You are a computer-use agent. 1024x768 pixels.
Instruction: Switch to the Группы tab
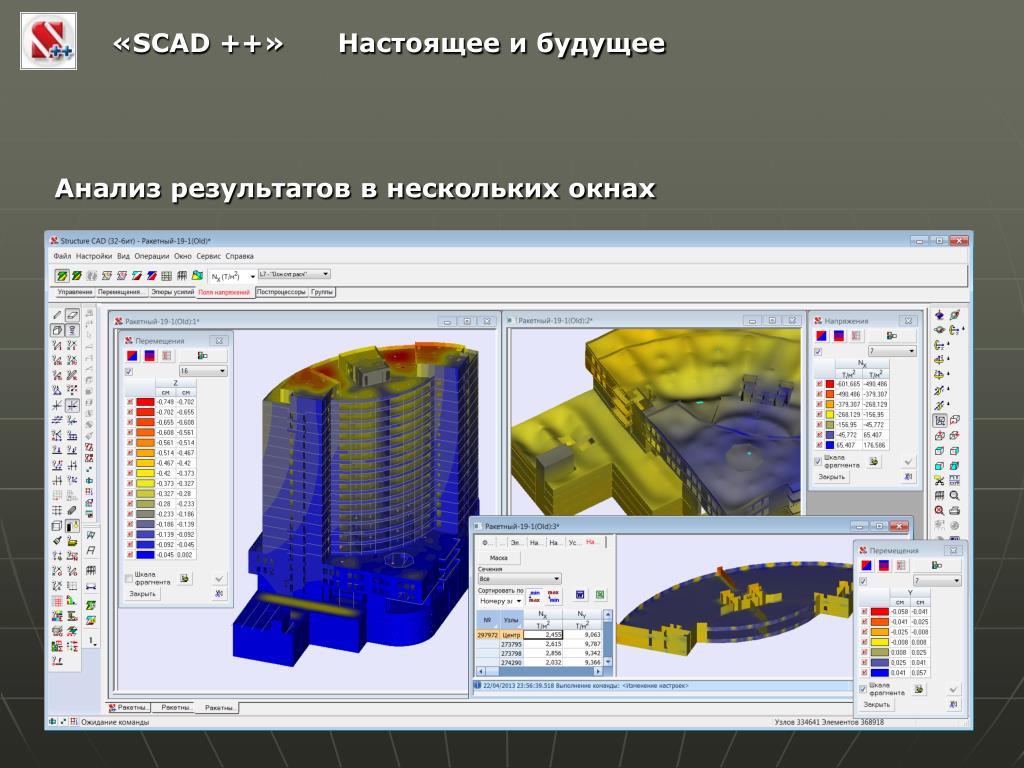(x=321, y=292)
